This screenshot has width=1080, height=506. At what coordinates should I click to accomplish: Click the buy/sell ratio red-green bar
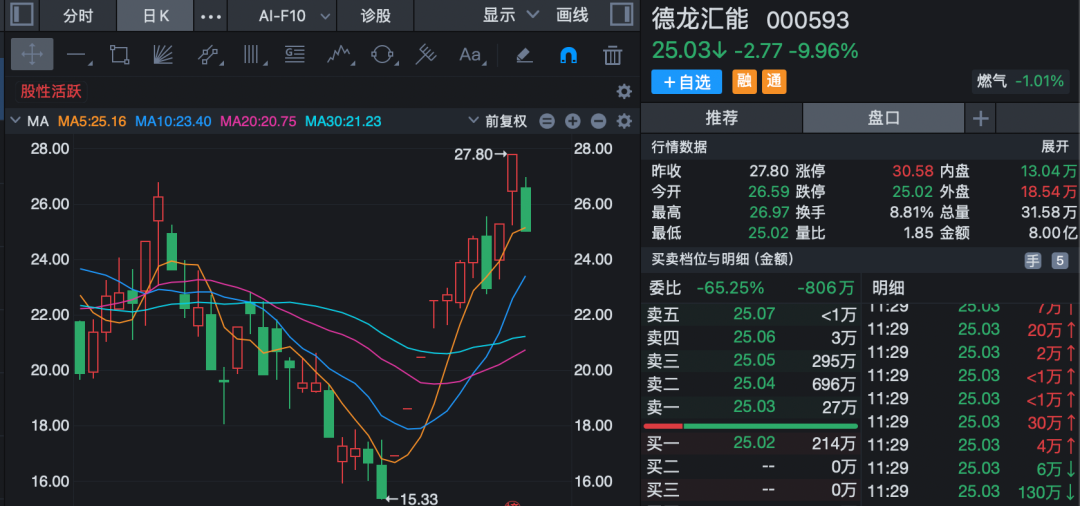point(751,427)
